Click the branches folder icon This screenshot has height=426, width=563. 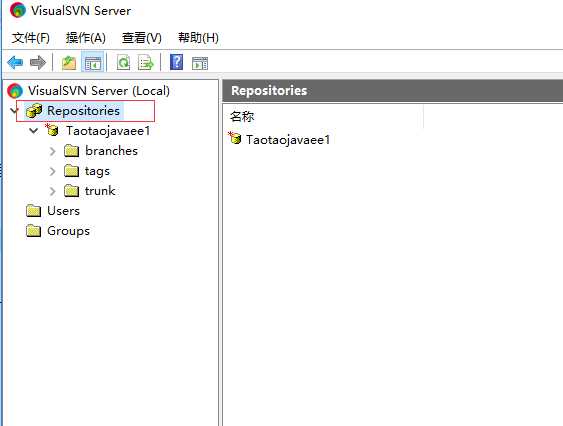pyautogui.click(x=71, y=151)
